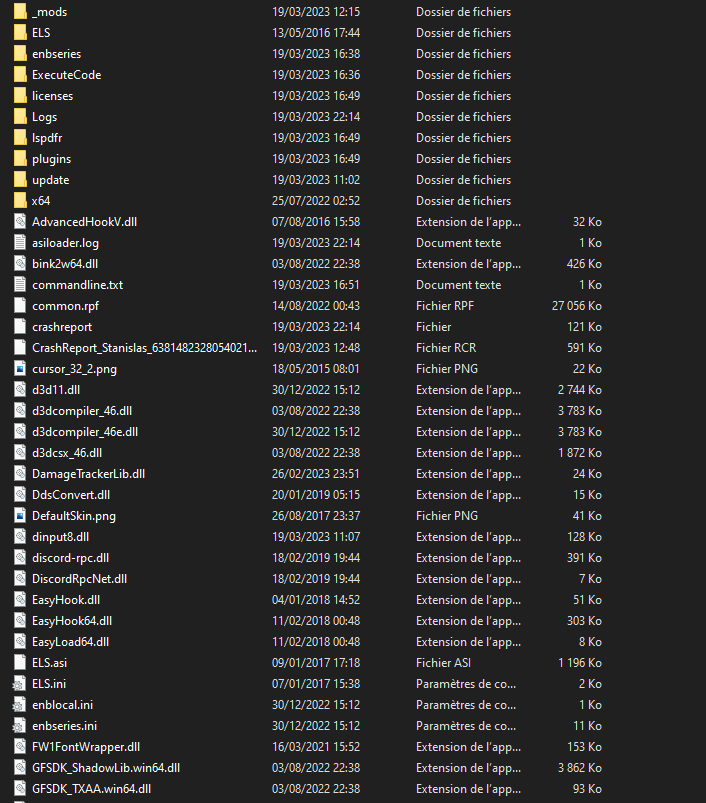Click the asiloader.log text file icon

21,243
